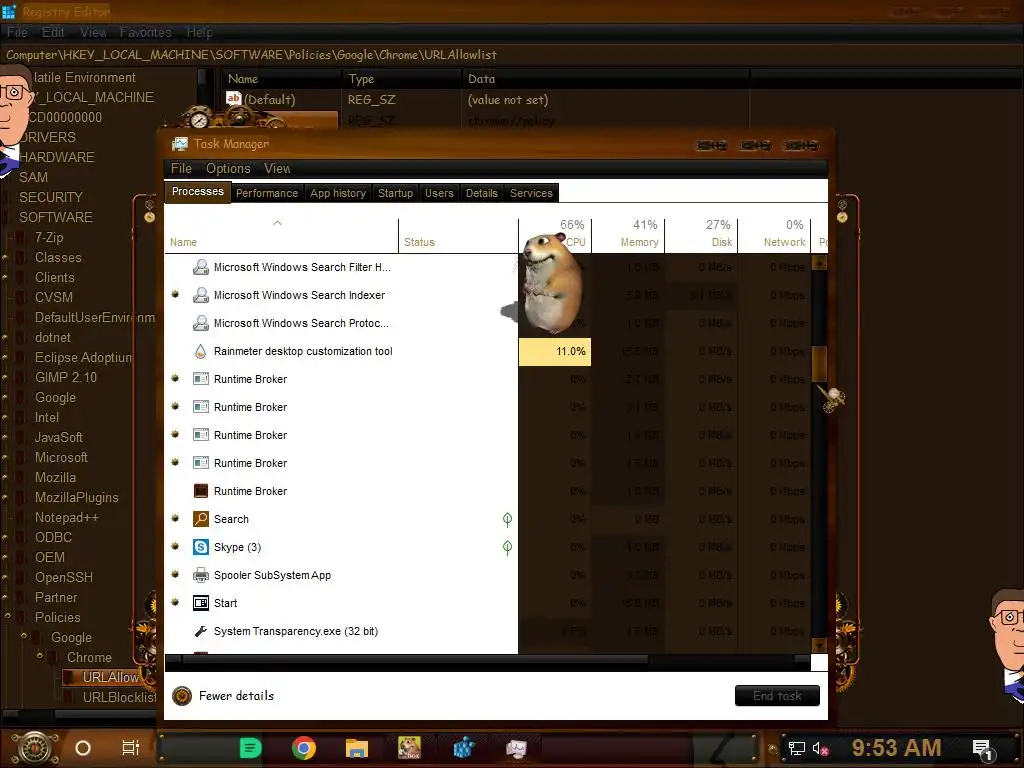
Task: Expand the Start process group
Action: [x=175, y=603]
